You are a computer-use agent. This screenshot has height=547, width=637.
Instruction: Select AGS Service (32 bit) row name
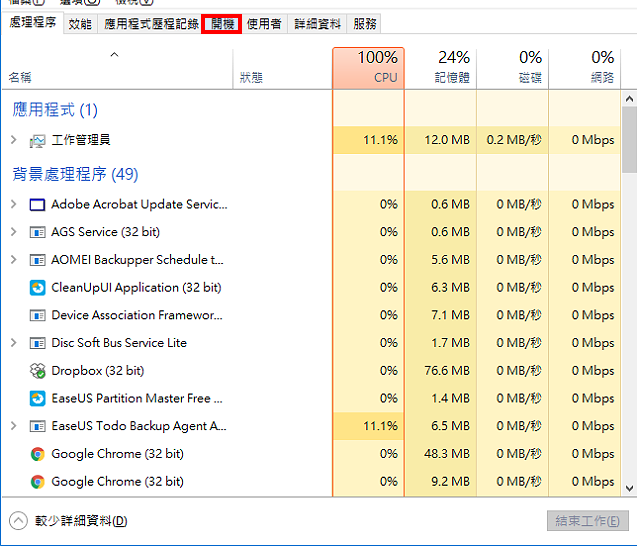point(105,232)
